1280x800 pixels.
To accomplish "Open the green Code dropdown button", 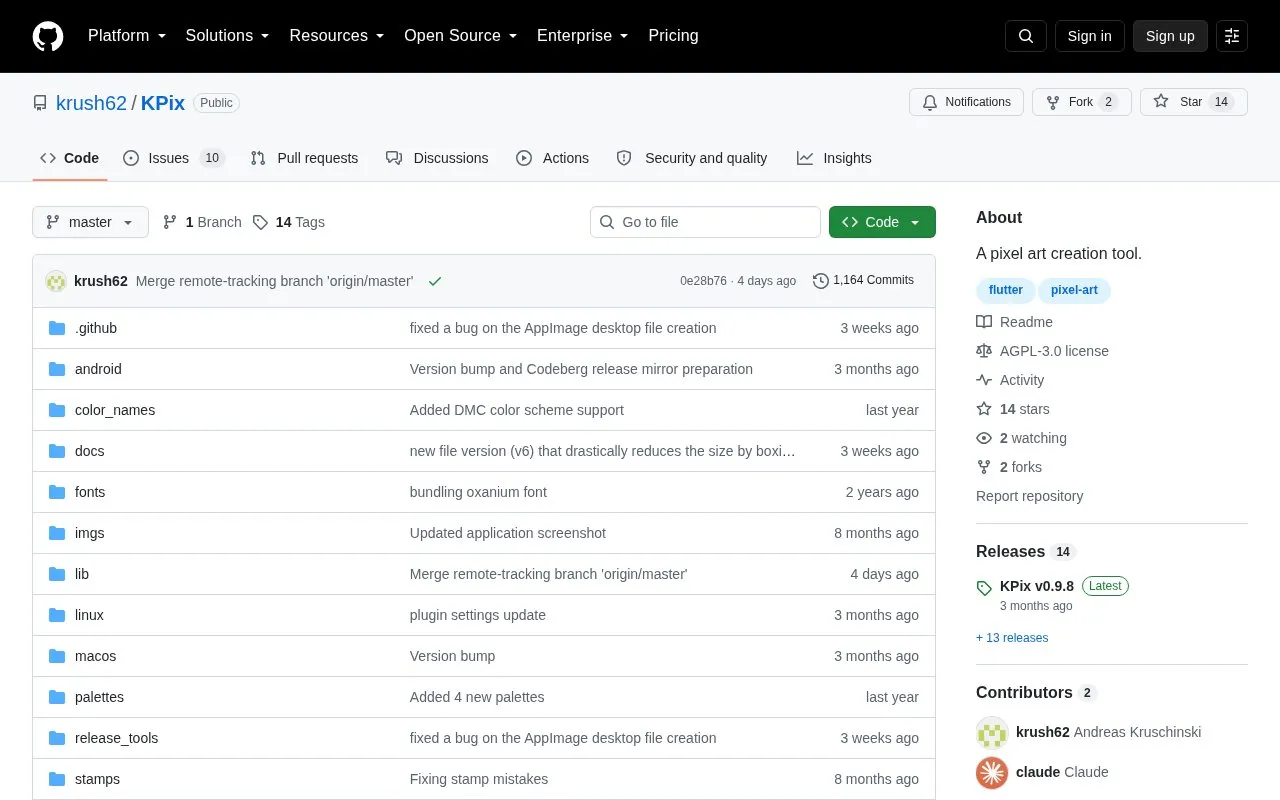I will click(x=882, y=222).
